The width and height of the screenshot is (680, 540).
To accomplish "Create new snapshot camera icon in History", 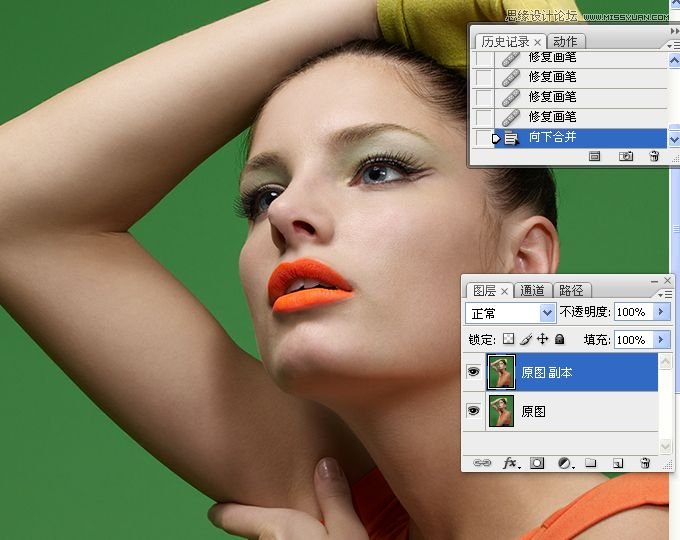I will pos(625,156).
